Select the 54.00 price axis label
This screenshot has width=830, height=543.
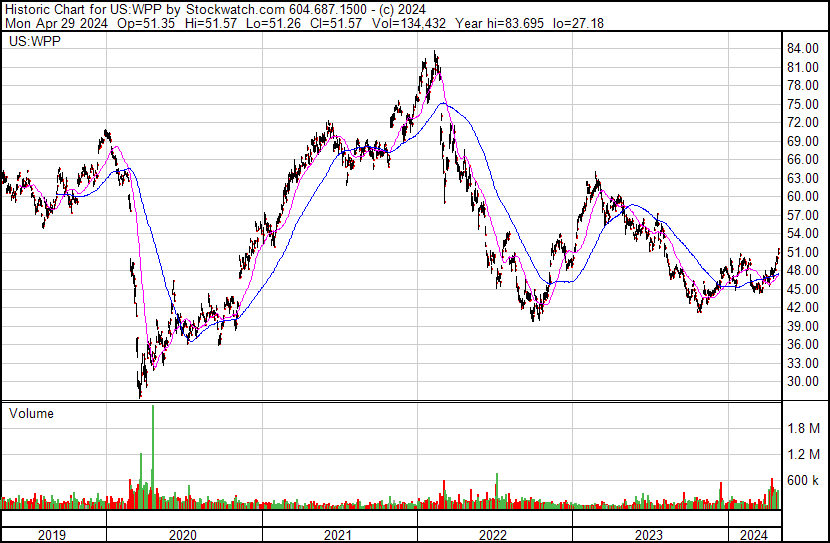pyautogui.click(x=803, y=233)
